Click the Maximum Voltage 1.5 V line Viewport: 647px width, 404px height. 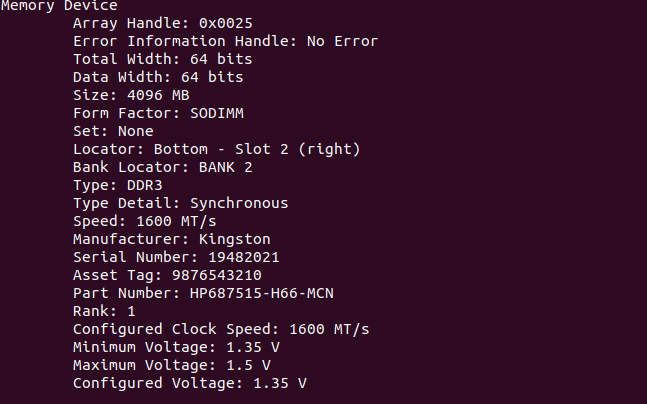[x=171, y=365]
